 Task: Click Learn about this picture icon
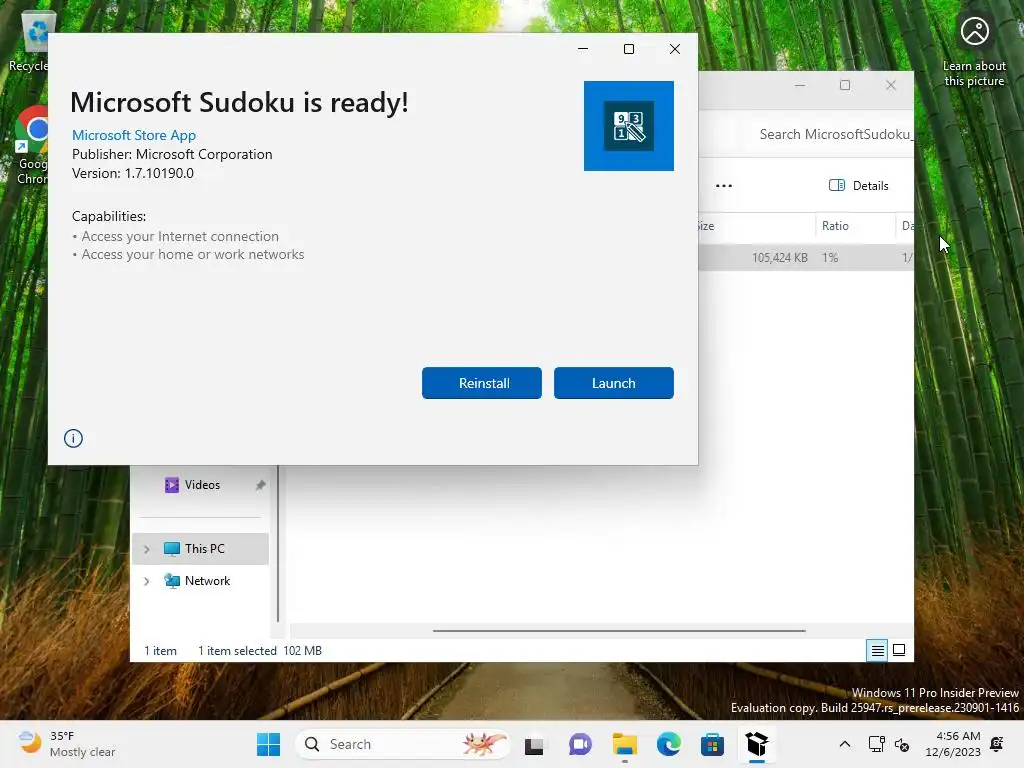pyautogui.click(x=974, y=50)
